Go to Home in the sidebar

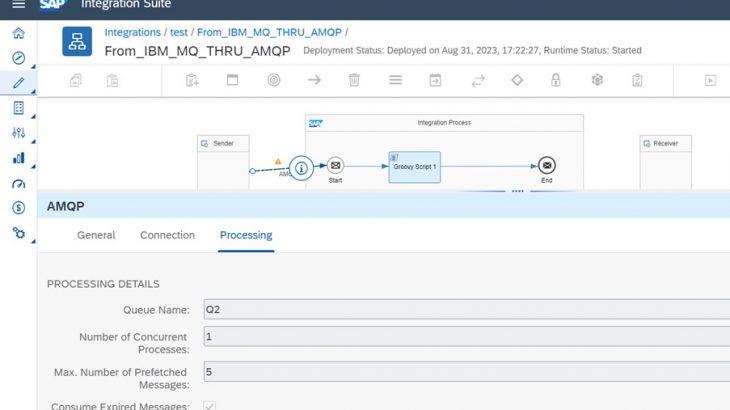[19, 33]
